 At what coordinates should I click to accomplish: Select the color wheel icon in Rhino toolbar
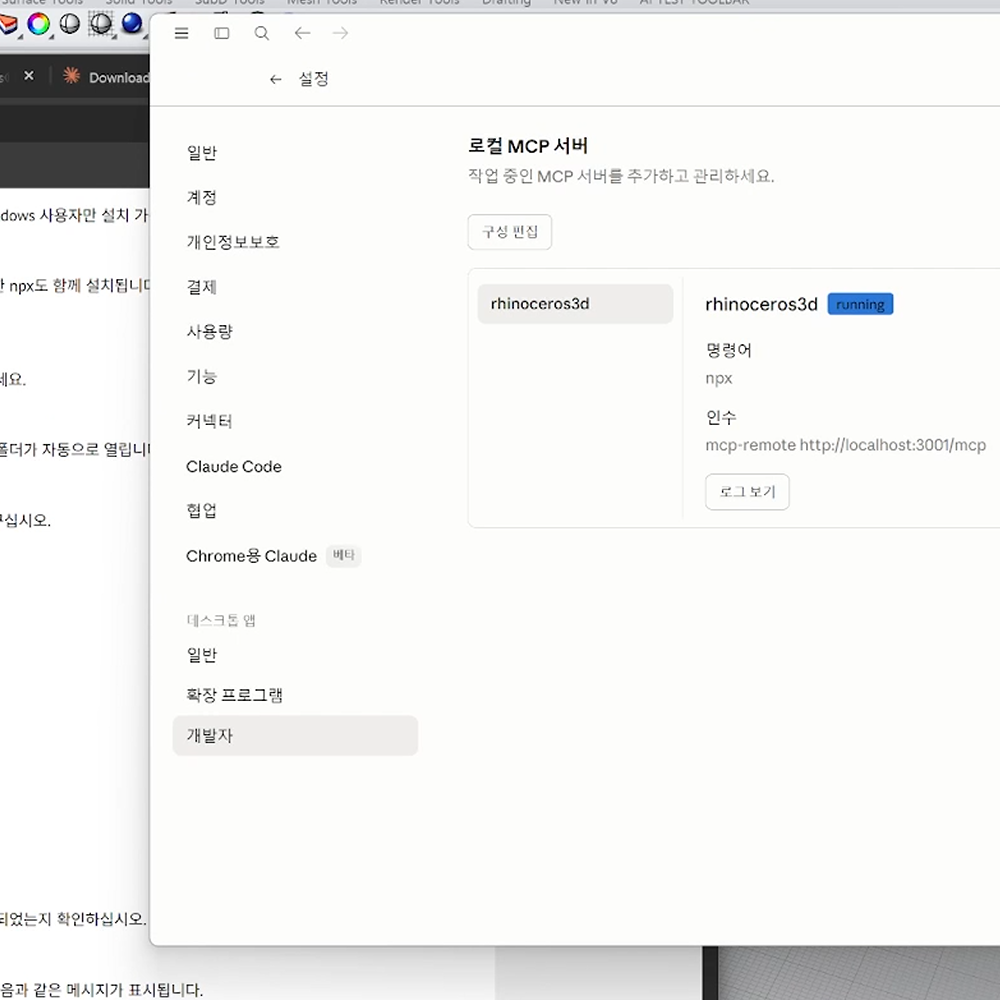(38, 24)
